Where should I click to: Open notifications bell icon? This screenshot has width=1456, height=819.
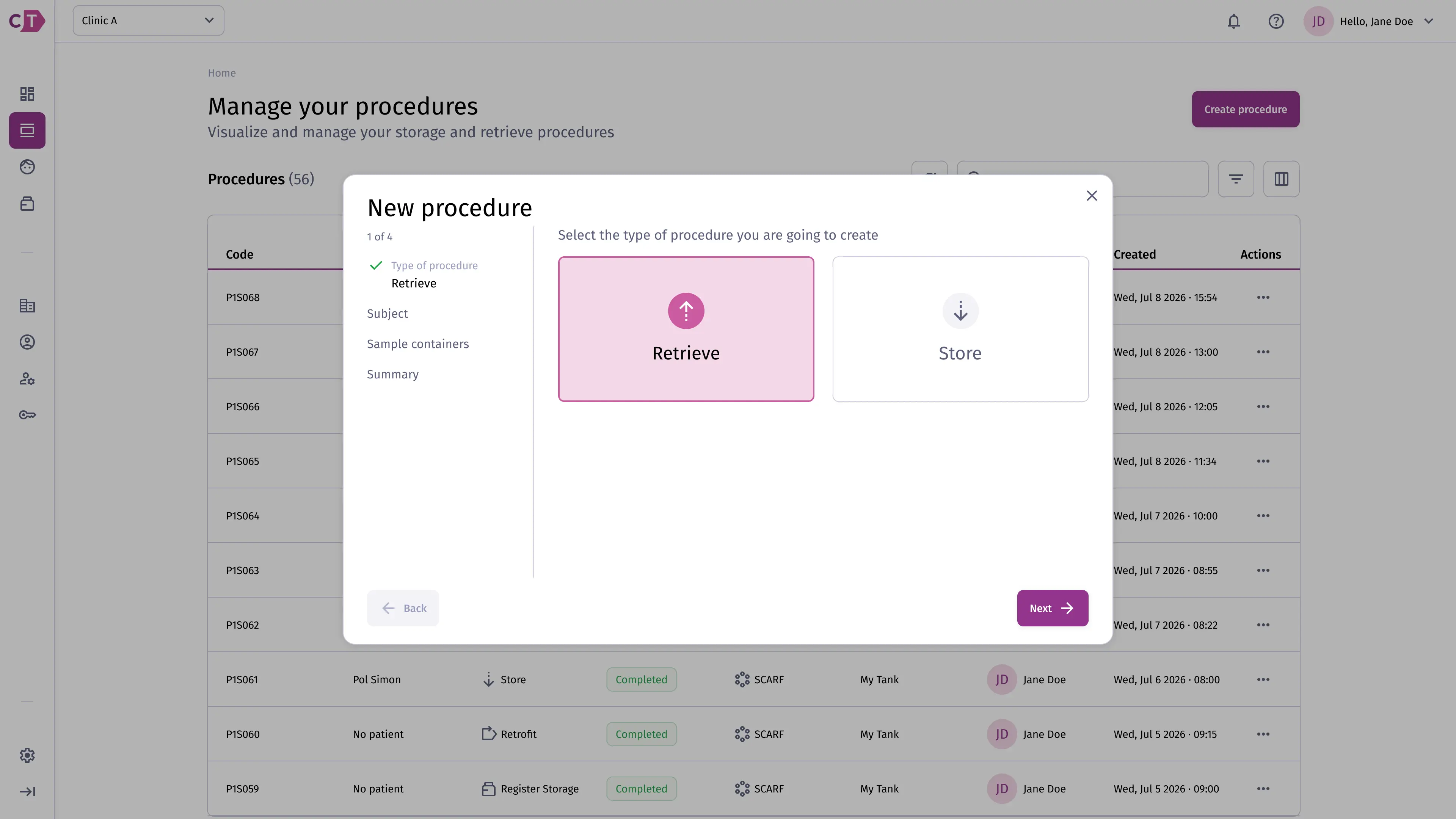(x=1233, y=22)
